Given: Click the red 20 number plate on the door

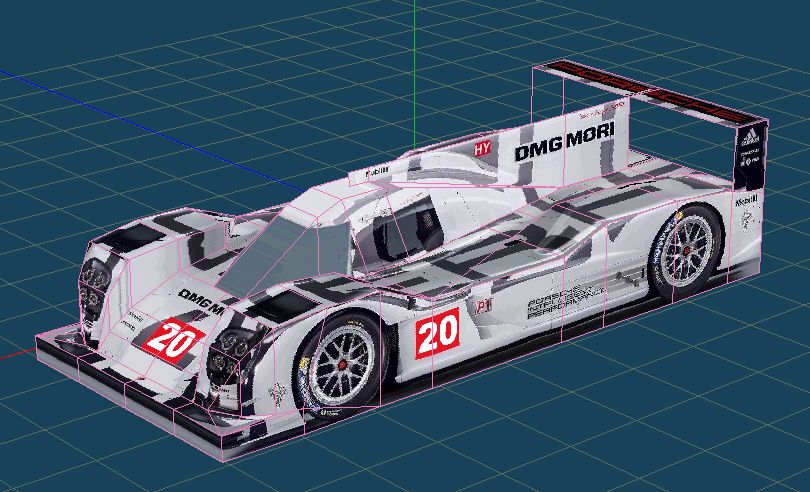Looking at the screenshot, I should tap(437, 333).
